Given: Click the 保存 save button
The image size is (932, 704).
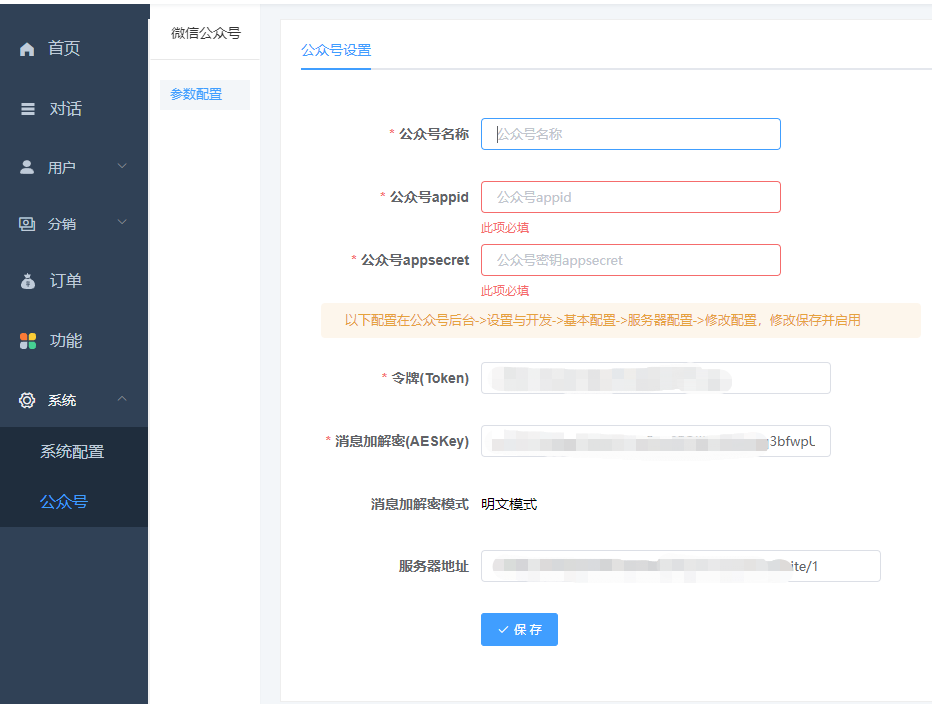Looking at the screenshot, I should (519, 629).
